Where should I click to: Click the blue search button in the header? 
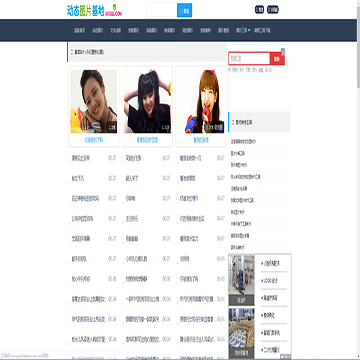click(184, 10)
